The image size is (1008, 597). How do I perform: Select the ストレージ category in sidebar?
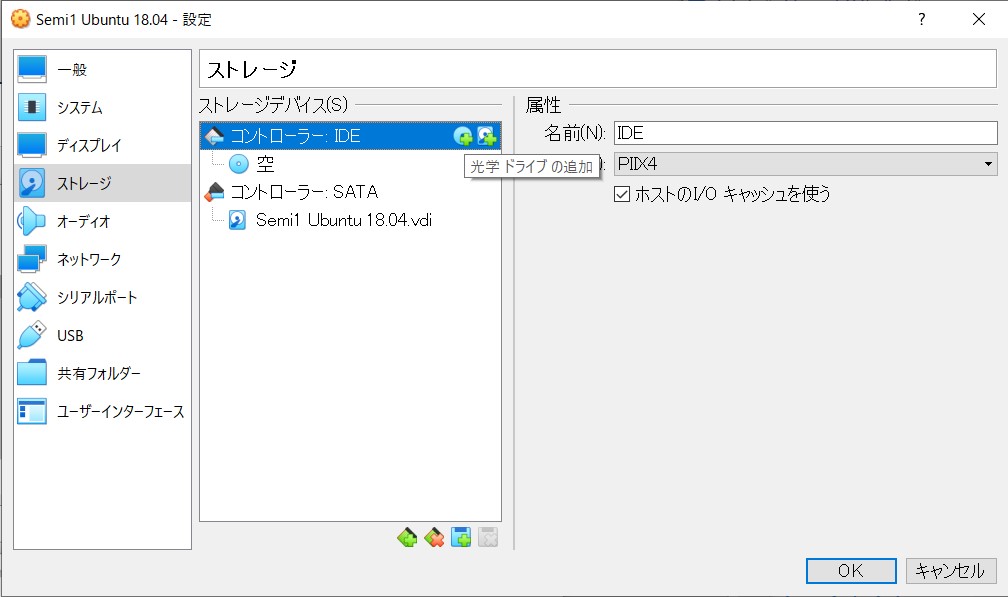[102, 183]
